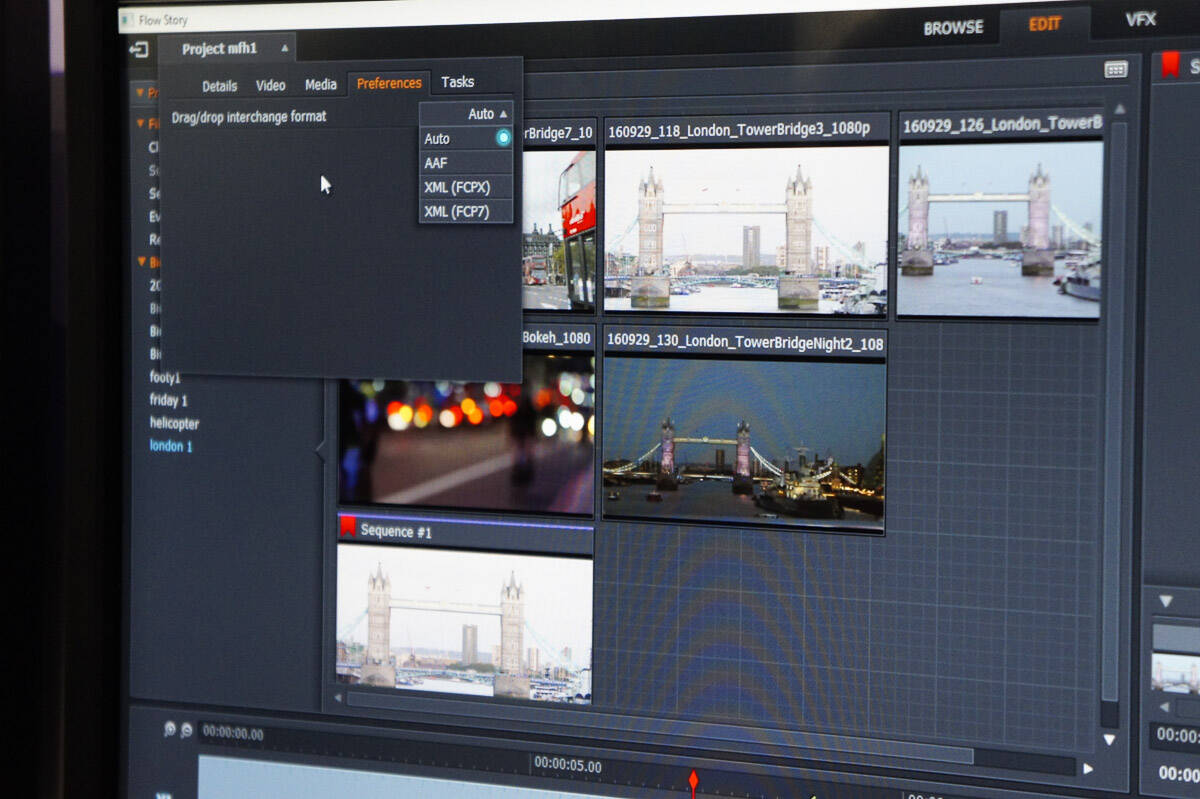The image size is (1200, 799).
Task: Click the scroll-up arrow of the clip bin
Action: [1119, 108]
